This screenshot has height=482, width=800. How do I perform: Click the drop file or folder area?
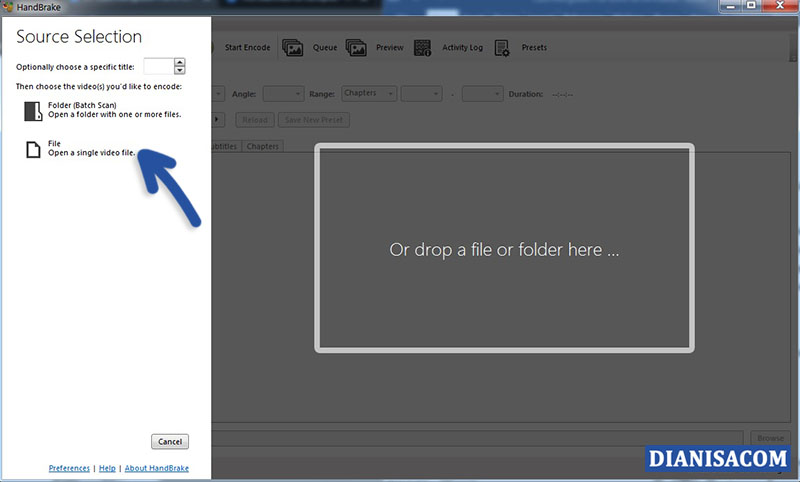point(504,248)
